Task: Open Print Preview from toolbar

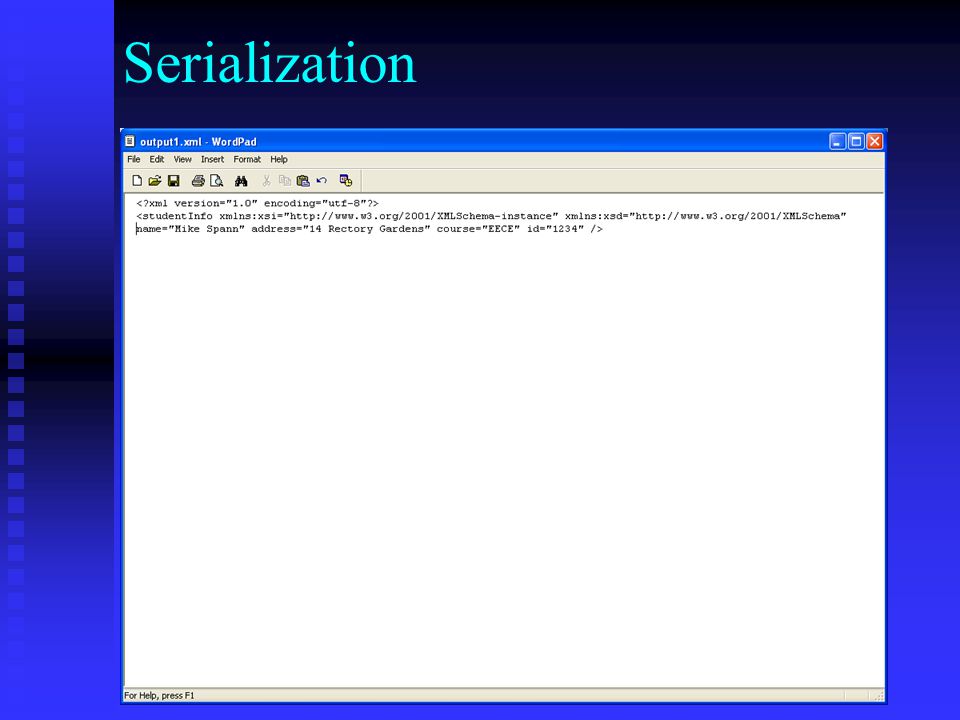Action: click(x=216, y=181)
